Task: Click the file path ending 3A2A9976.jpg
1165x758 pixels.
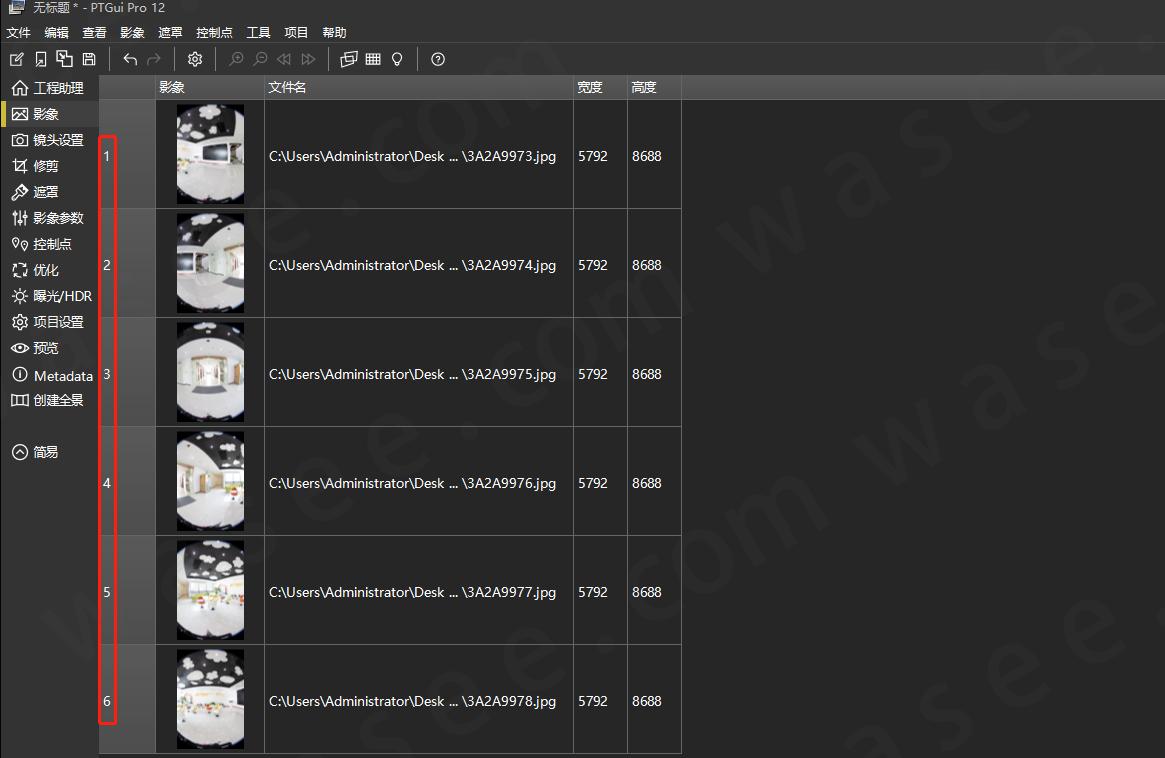Action: [x=412, y=483]
